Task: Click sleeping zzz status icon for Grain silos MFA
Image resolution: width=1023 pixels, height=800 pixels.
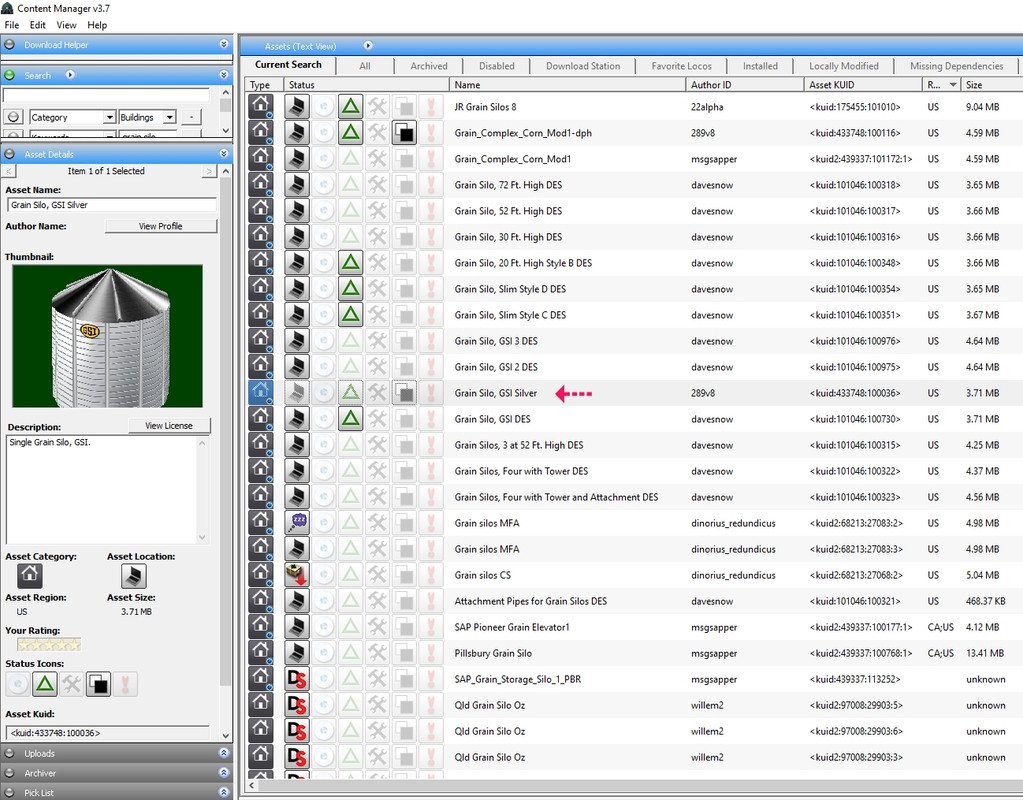Action: [297, 523]
